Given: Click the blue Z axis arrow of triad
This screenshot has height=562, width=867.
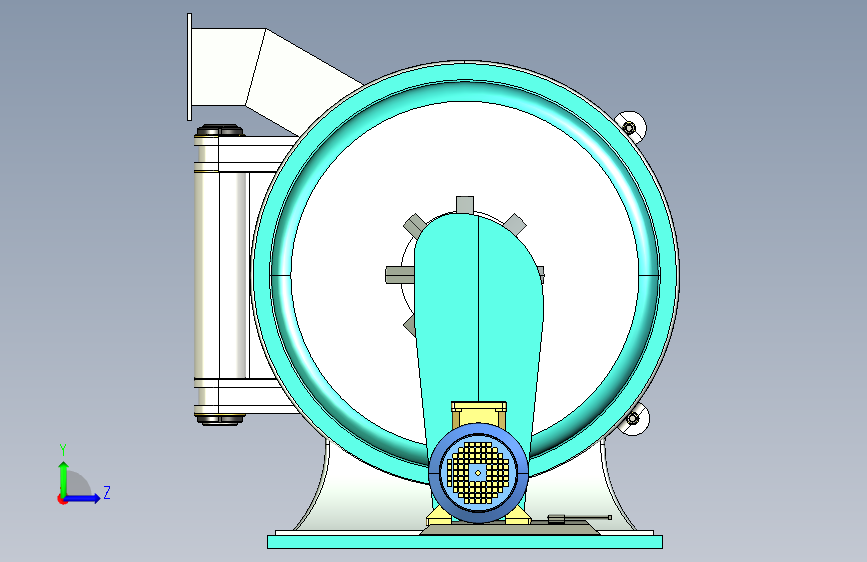Looking at the screenshot, I should pyautogui.click(x=83, y=498).
